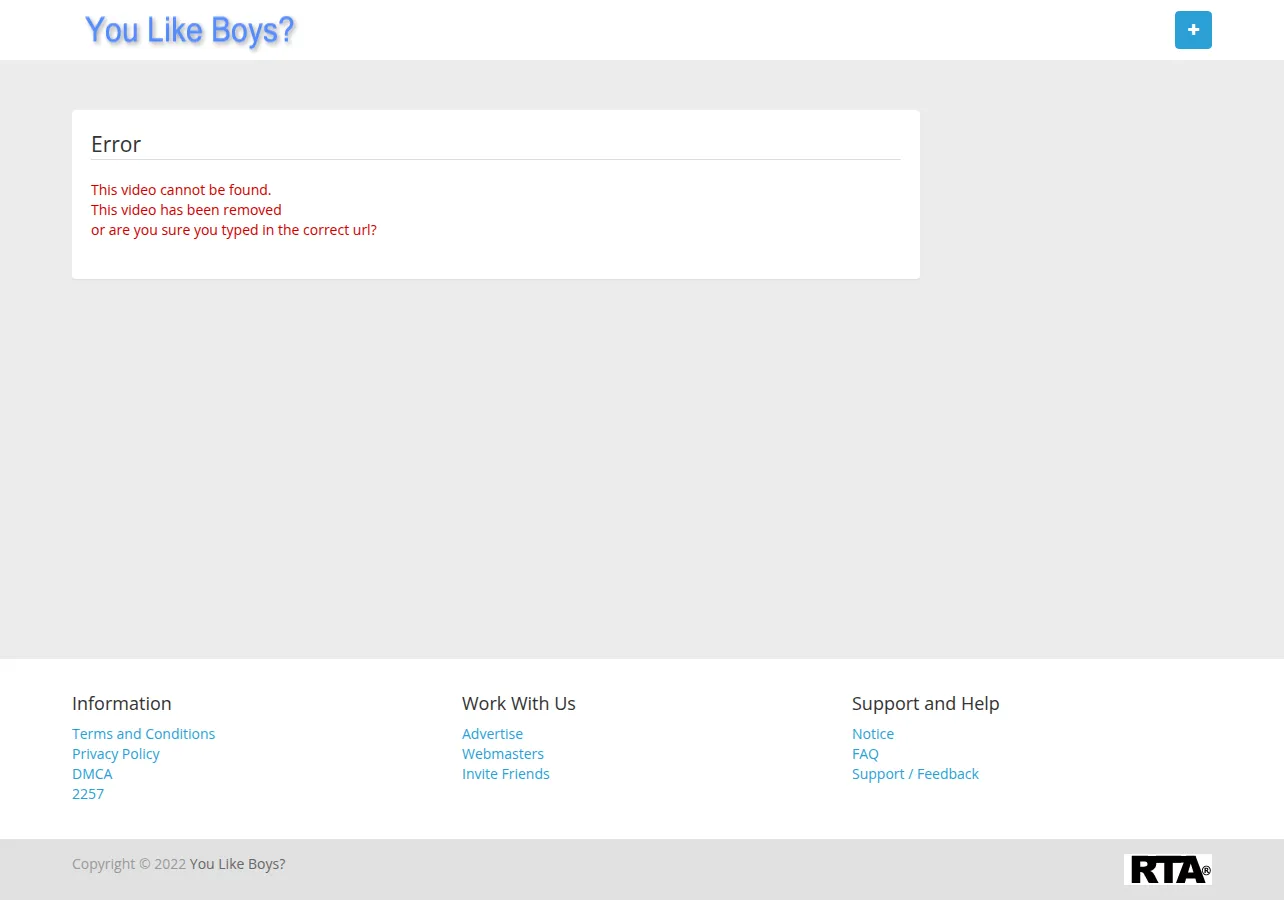Image resolution: width=1284 pixels, height=900 pixels.
Task: Go to the DMCA page
Action: tap(92, 774)
